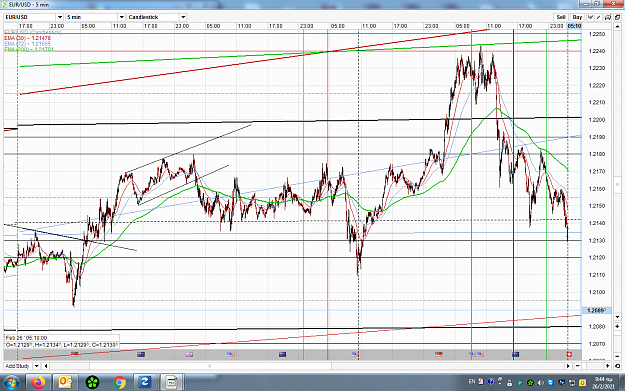
Task: Click the 1.2200 price axis label
Action: coord(597,120)
